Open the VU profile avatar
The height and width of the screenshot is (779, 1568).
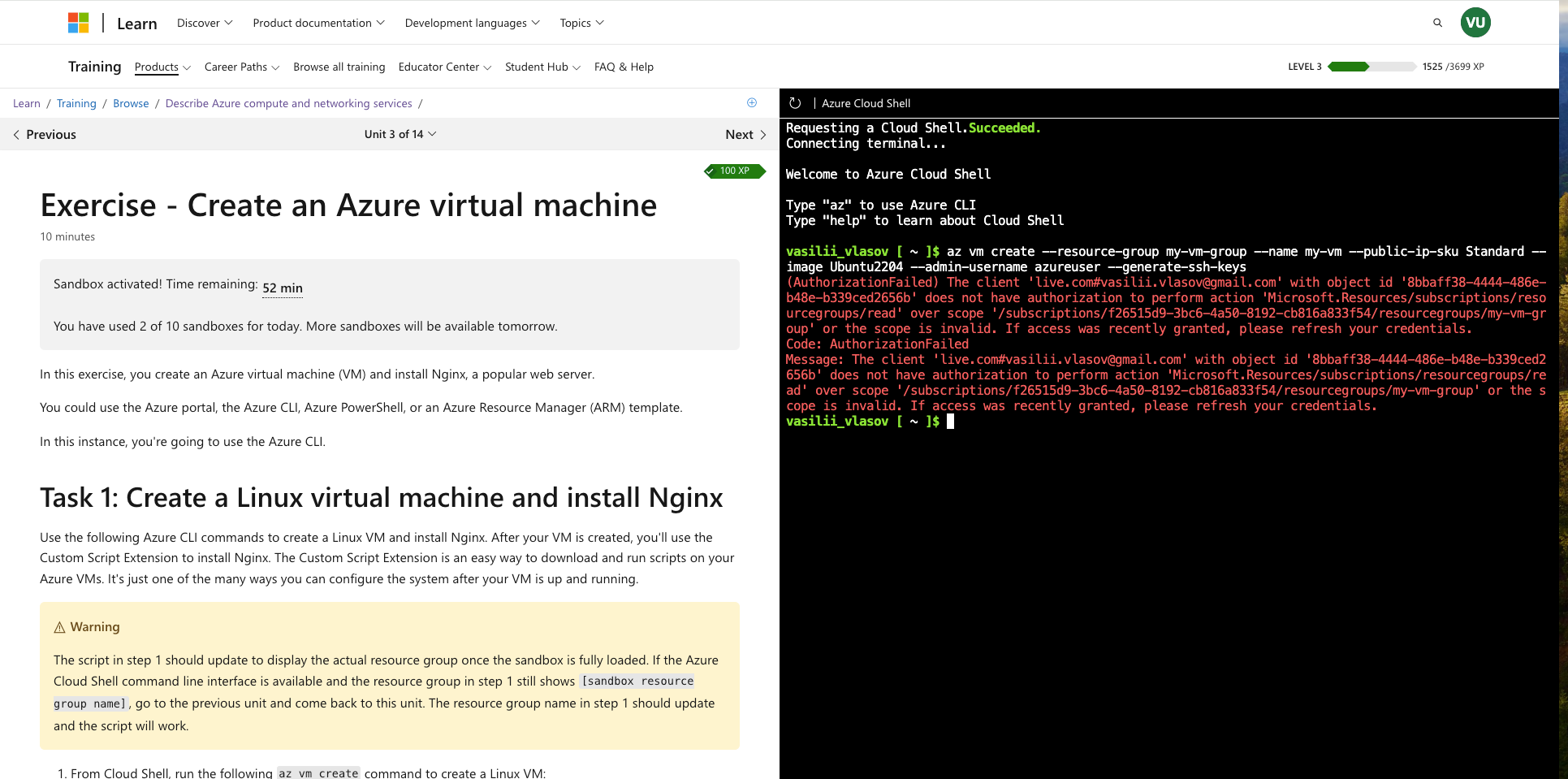1475,23
